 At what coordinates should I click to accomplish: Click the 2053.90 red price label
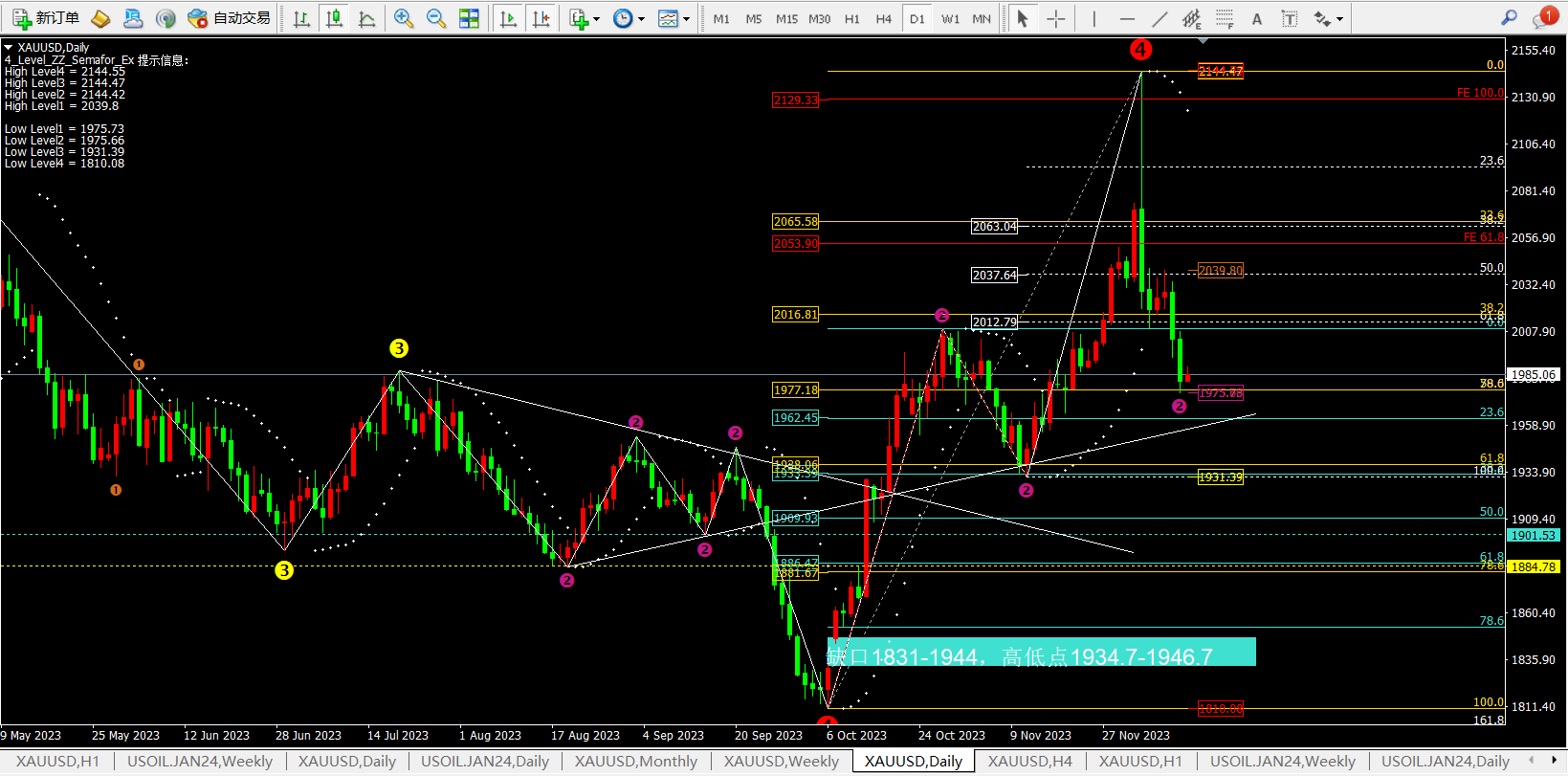(x=796, y=244)
